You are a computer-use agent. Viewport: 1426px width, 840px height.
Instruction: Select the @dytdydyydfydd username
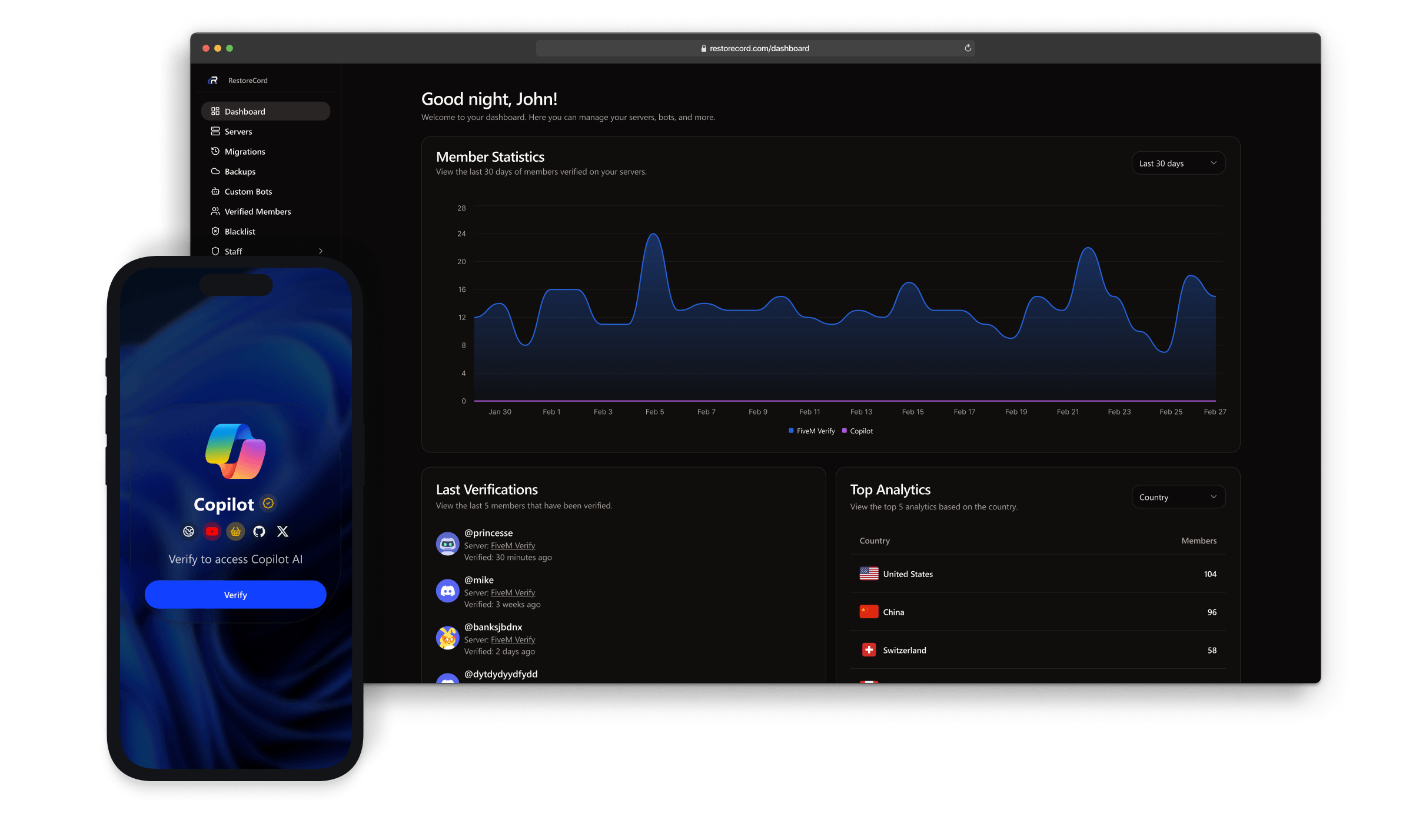click(501, 674)
